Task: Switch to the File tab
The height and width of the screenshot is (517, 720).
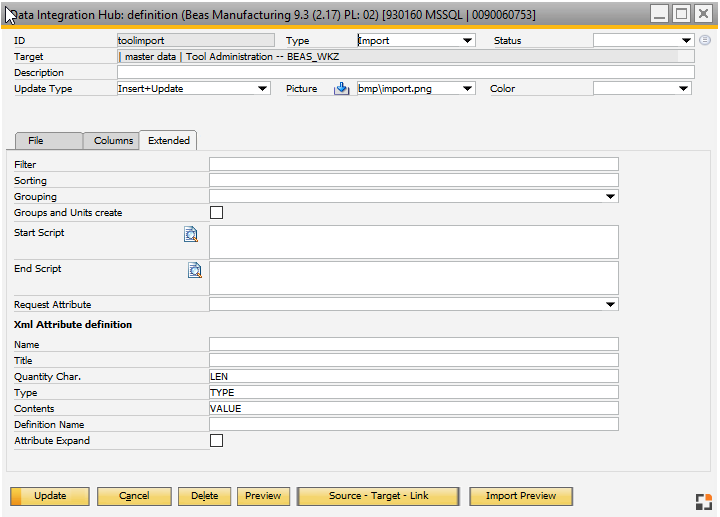Action: [36, 141]
